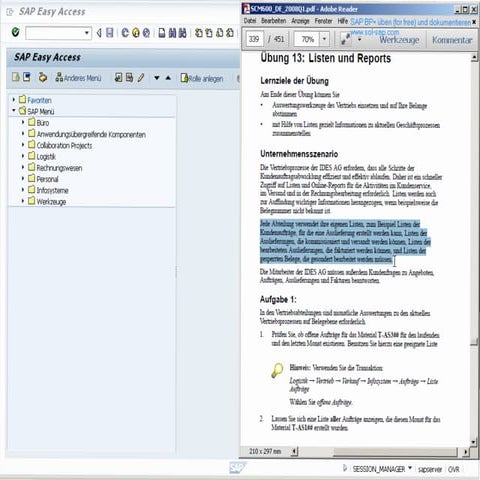Expand the Collaboration Projects node
Image resolution: width=480 pixels, height=480 pixels.
[x=23, y=145]
